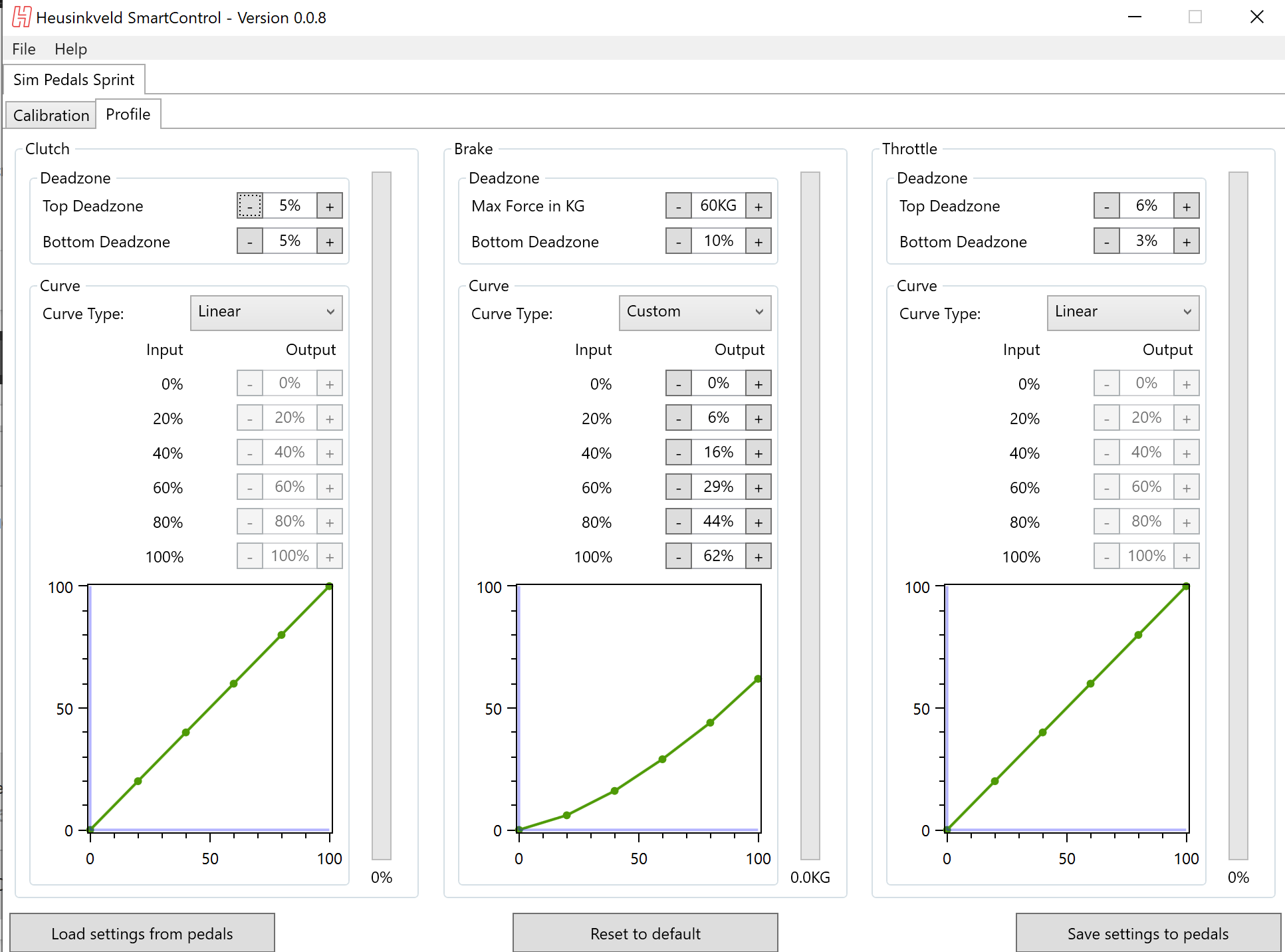The image size is (1285, 952).
Task: Increase Throttle Top Deadzone percentage
Action: click(1187, 206)
